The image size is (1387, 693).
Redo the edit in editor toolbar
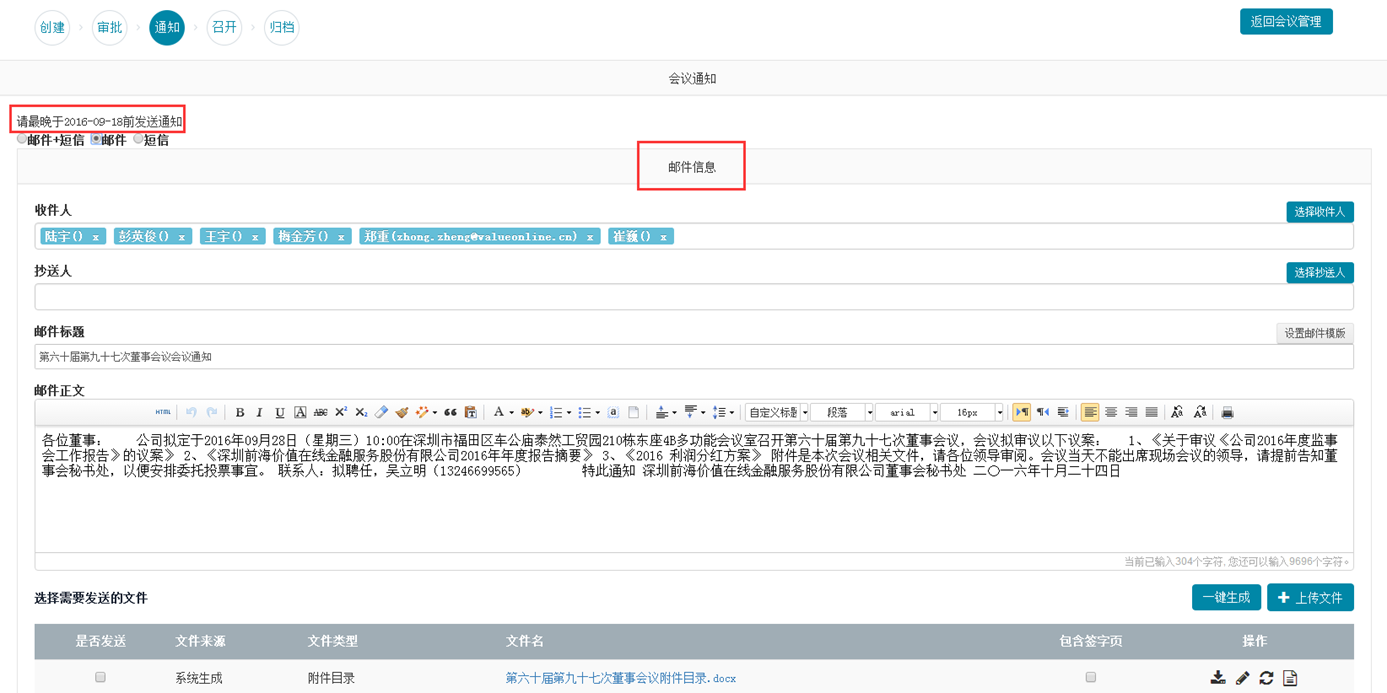point(211,412)
